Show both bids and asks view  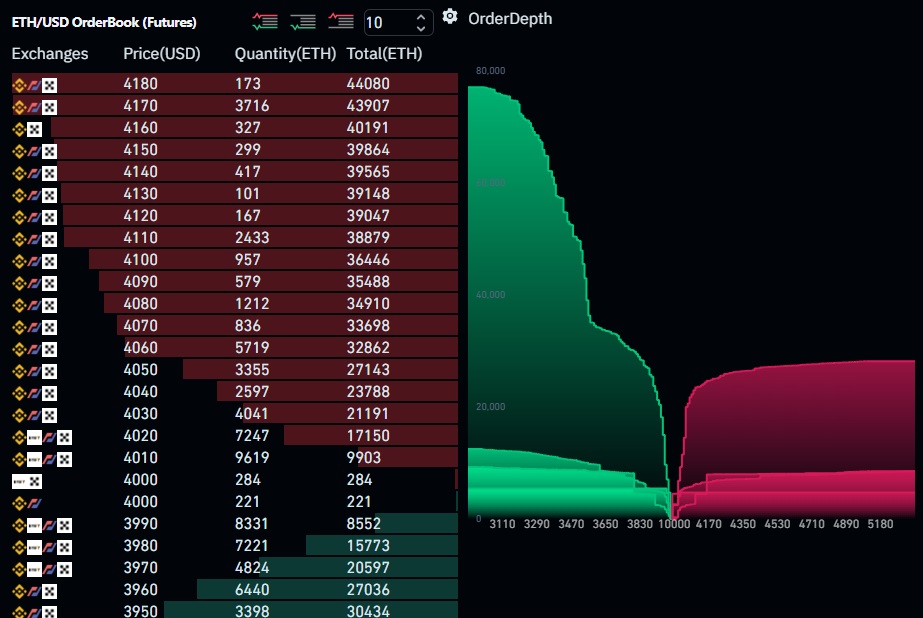point(265,22)
